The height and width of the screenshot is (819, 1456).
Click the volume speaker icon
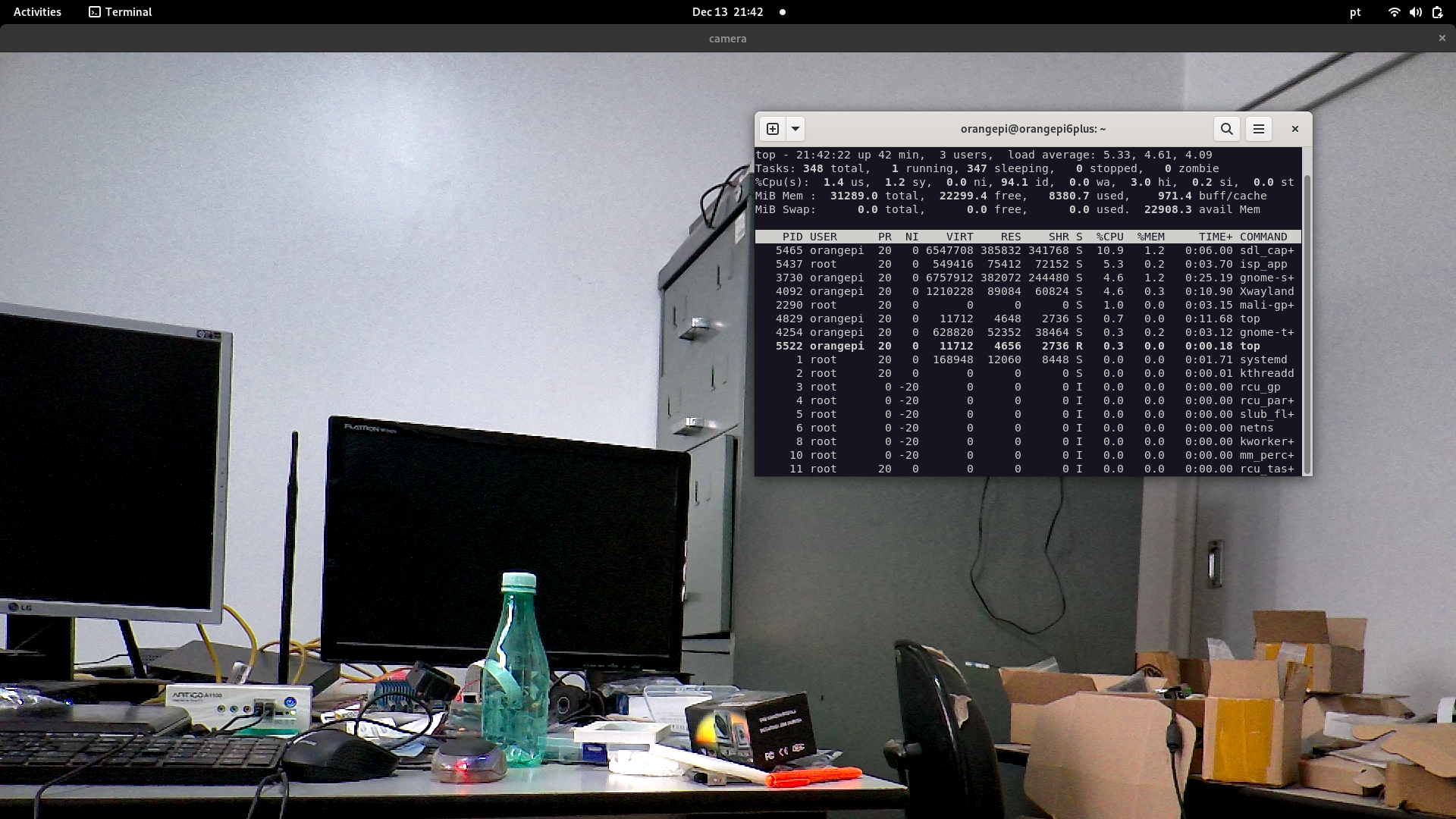click(1415, 12)
